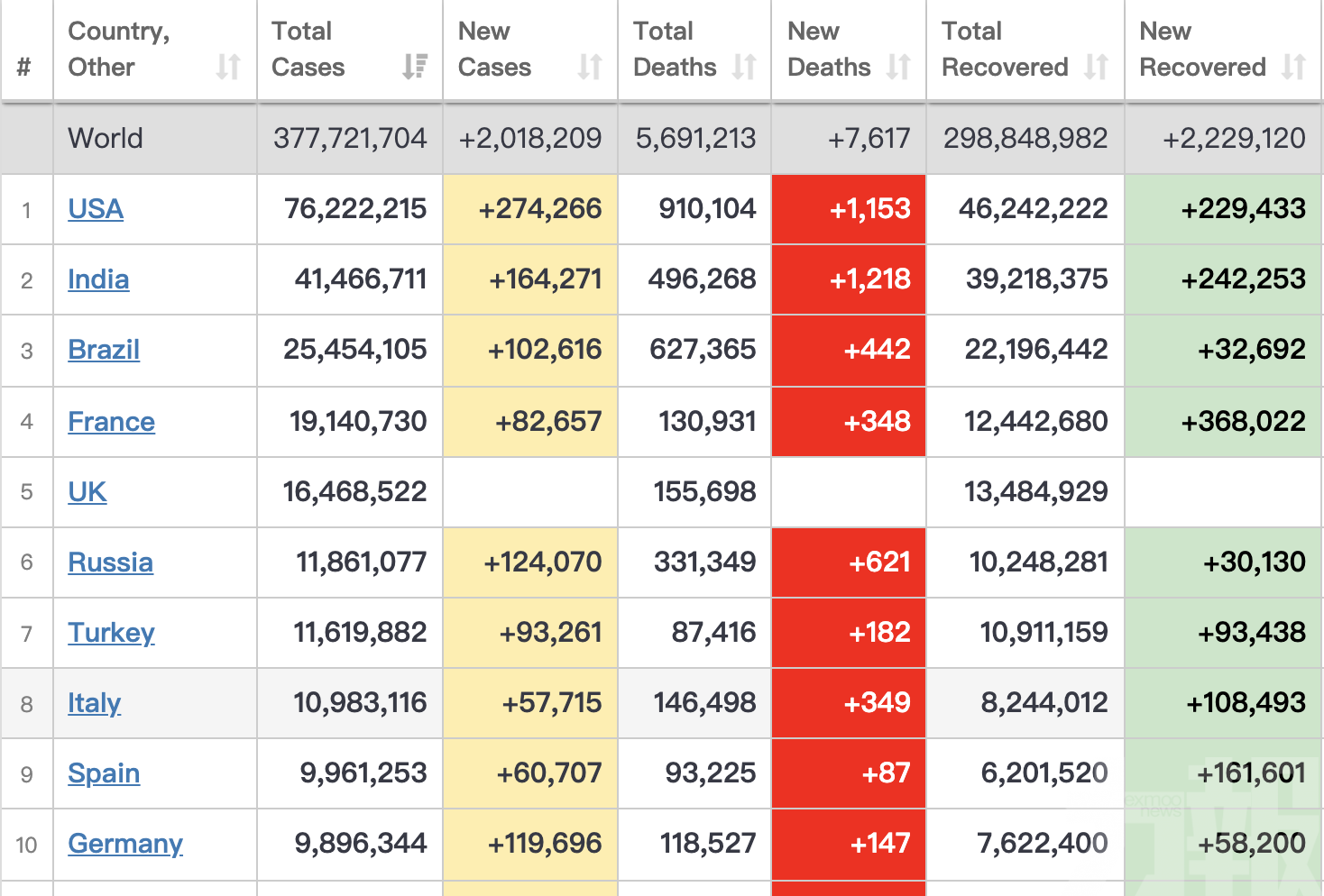Select France total cases 19,140,730

coord(358,422)
